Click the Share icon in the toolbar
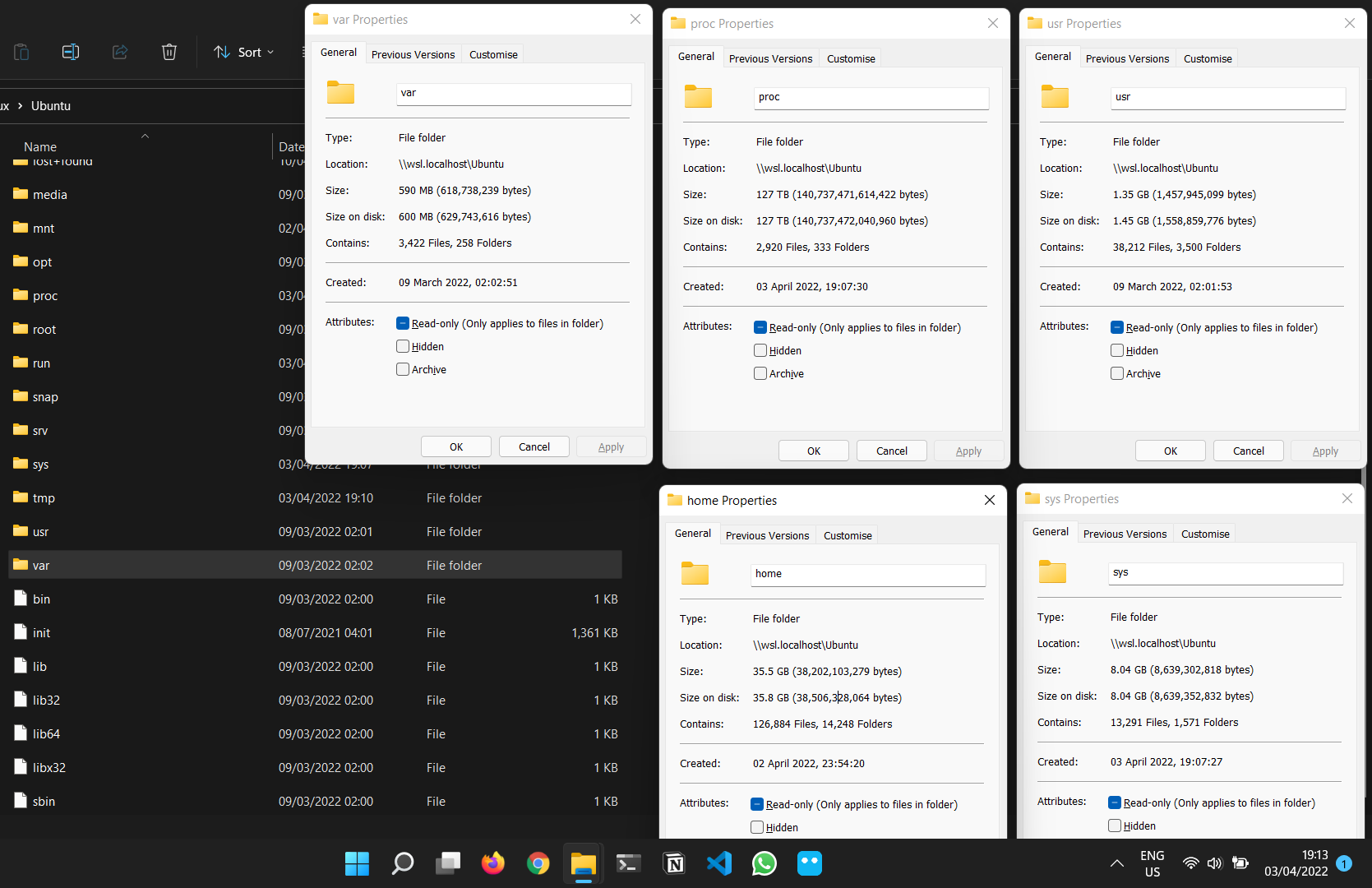Image resolution: width=1372 pixels, height=888 pixels. coord(120,52)
